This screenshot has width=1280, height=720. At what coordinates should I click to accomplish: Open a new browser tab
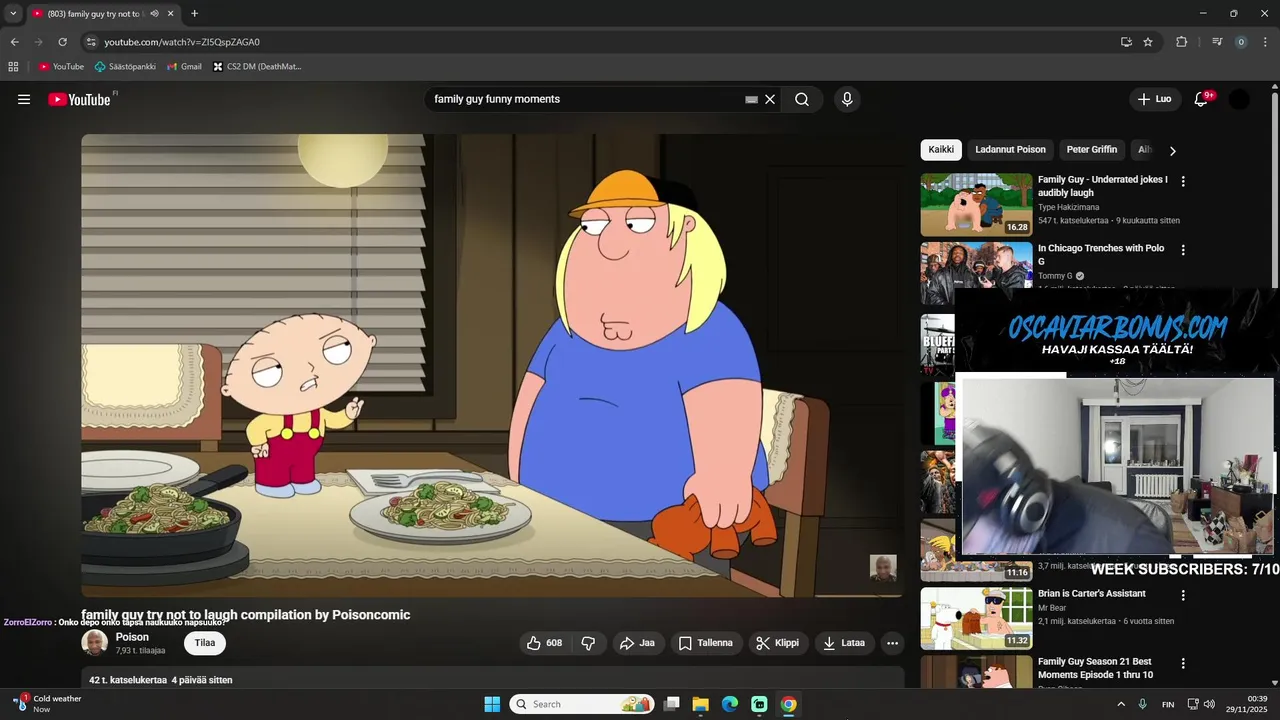tap(194, 14)
